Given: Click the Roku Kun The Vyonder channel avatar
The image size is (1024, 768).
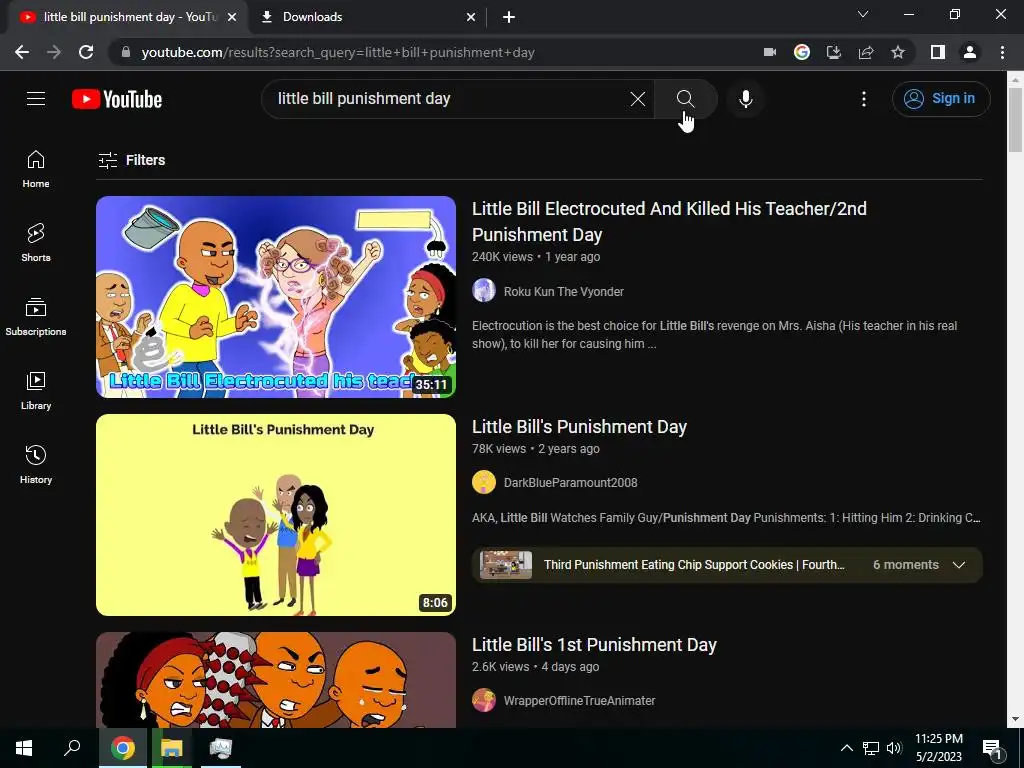Looking at the screenshot, I should click(x=484, y=290).
